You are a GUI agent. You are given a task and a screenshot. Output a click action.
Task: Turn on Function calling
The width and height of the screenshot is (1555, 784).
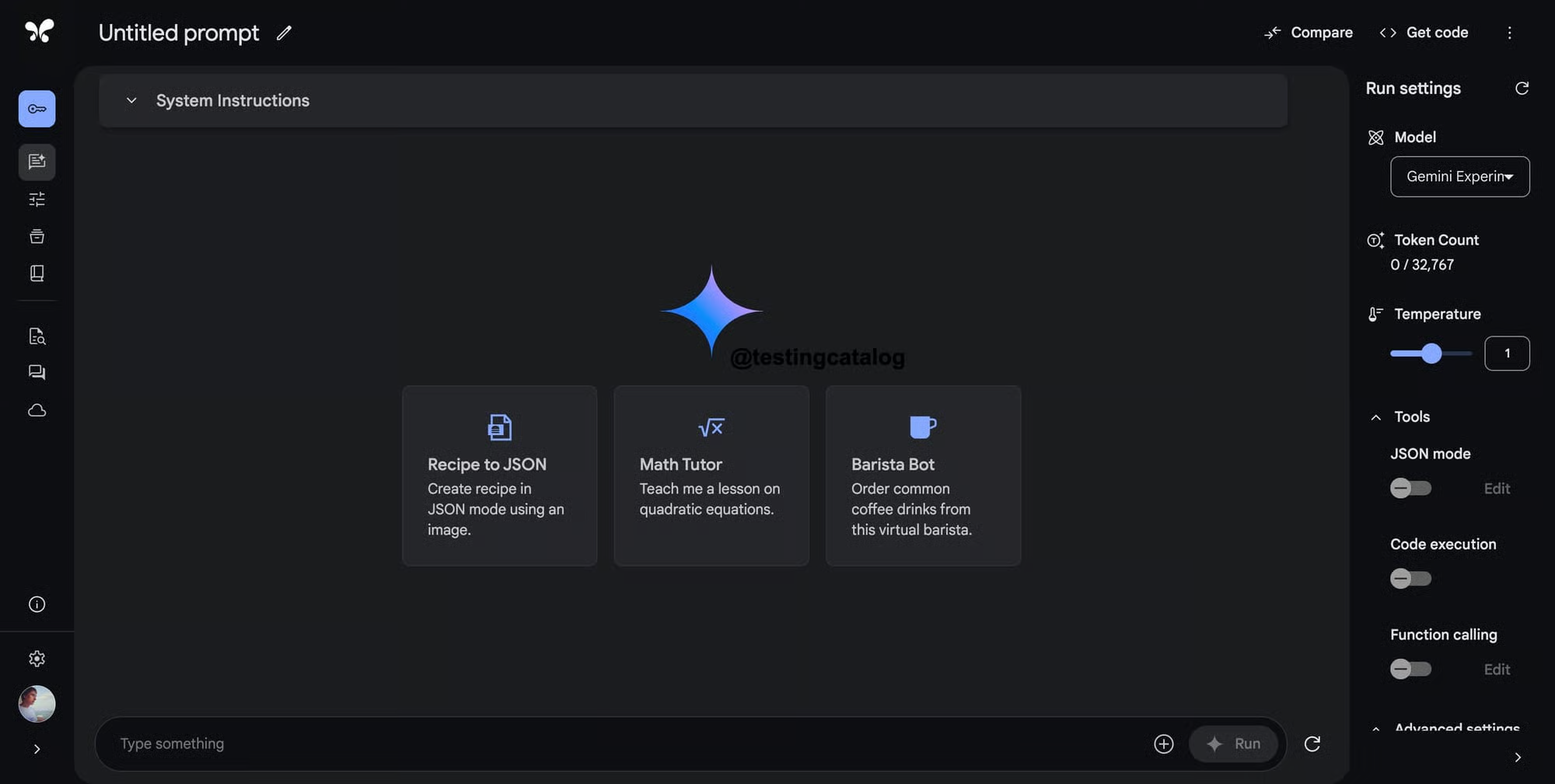pos(1410,668)
